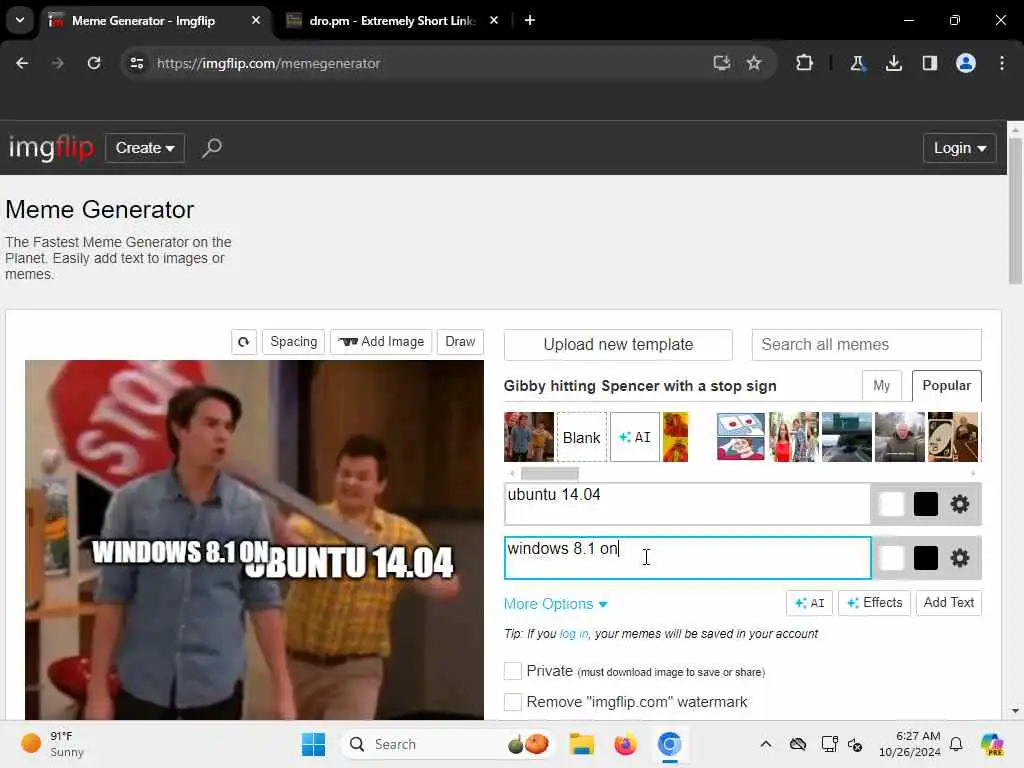The image size is (1024, 768).
Task: Open notification bell in system tray
Action: pyautogui.click(x=956, y=744)
